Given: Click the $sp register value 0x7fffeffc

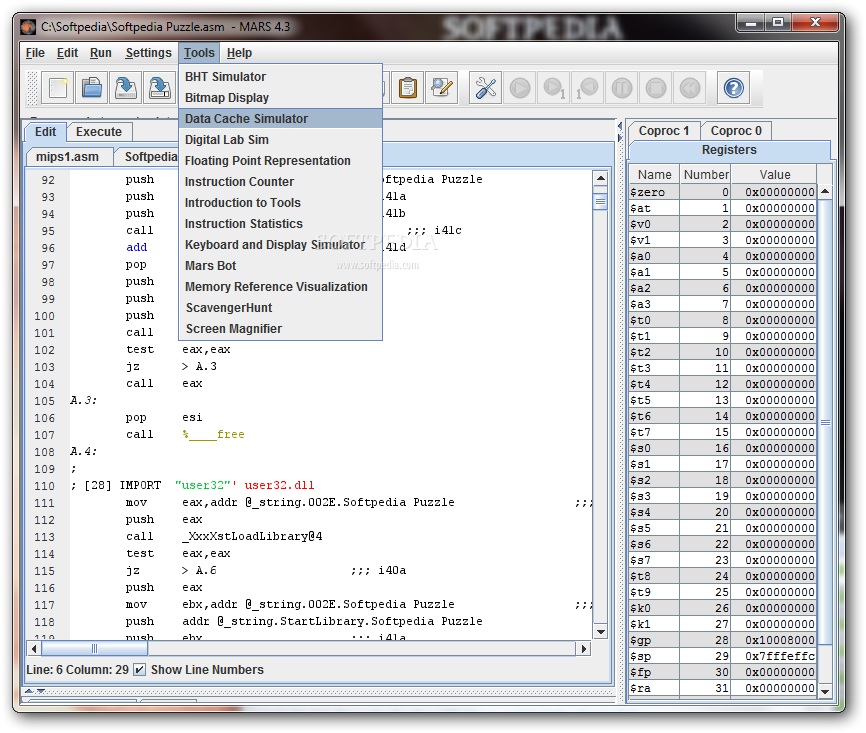Looking at the screenshot, I should [773, 656].
